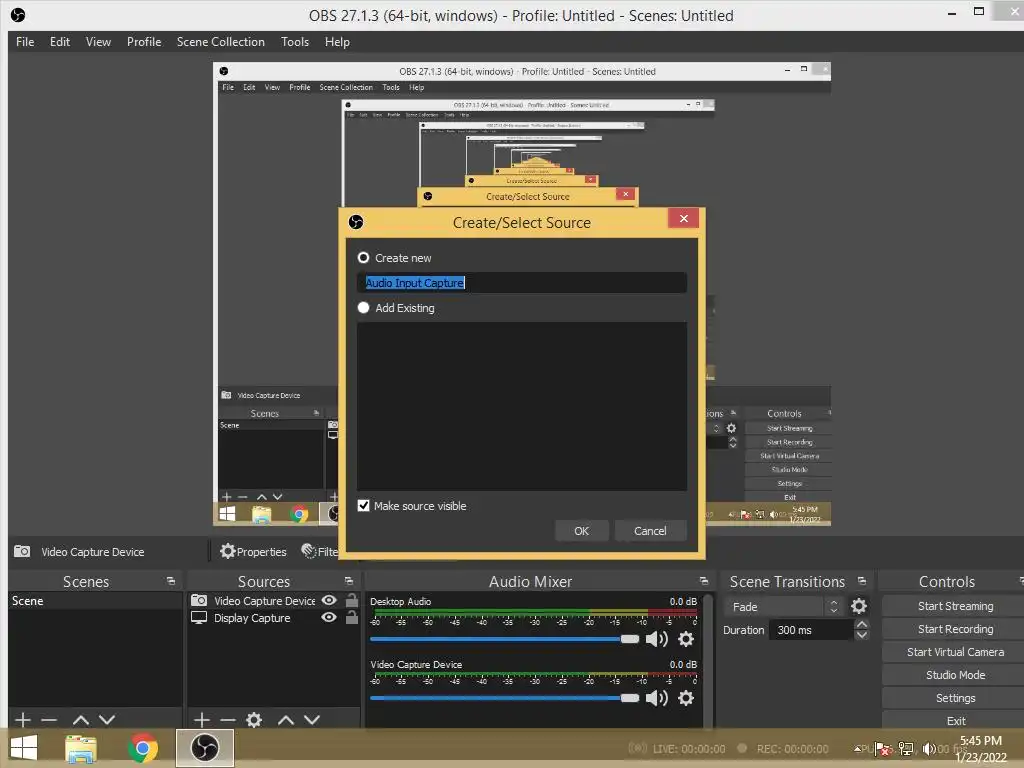This screenshot has width=1024, height=768.
Task: Open the Fade transition dropdown
Action: [x=784, y=607]
